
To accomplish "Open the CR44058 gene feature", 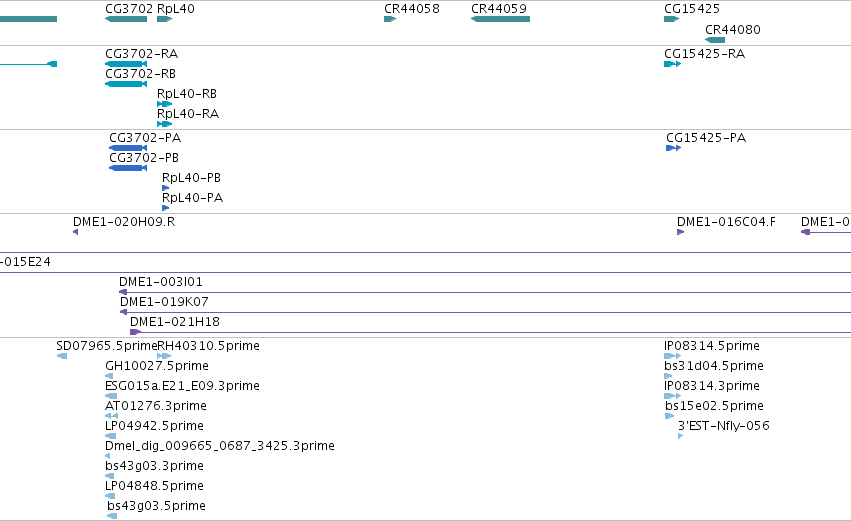I will (x=390, y=19).
